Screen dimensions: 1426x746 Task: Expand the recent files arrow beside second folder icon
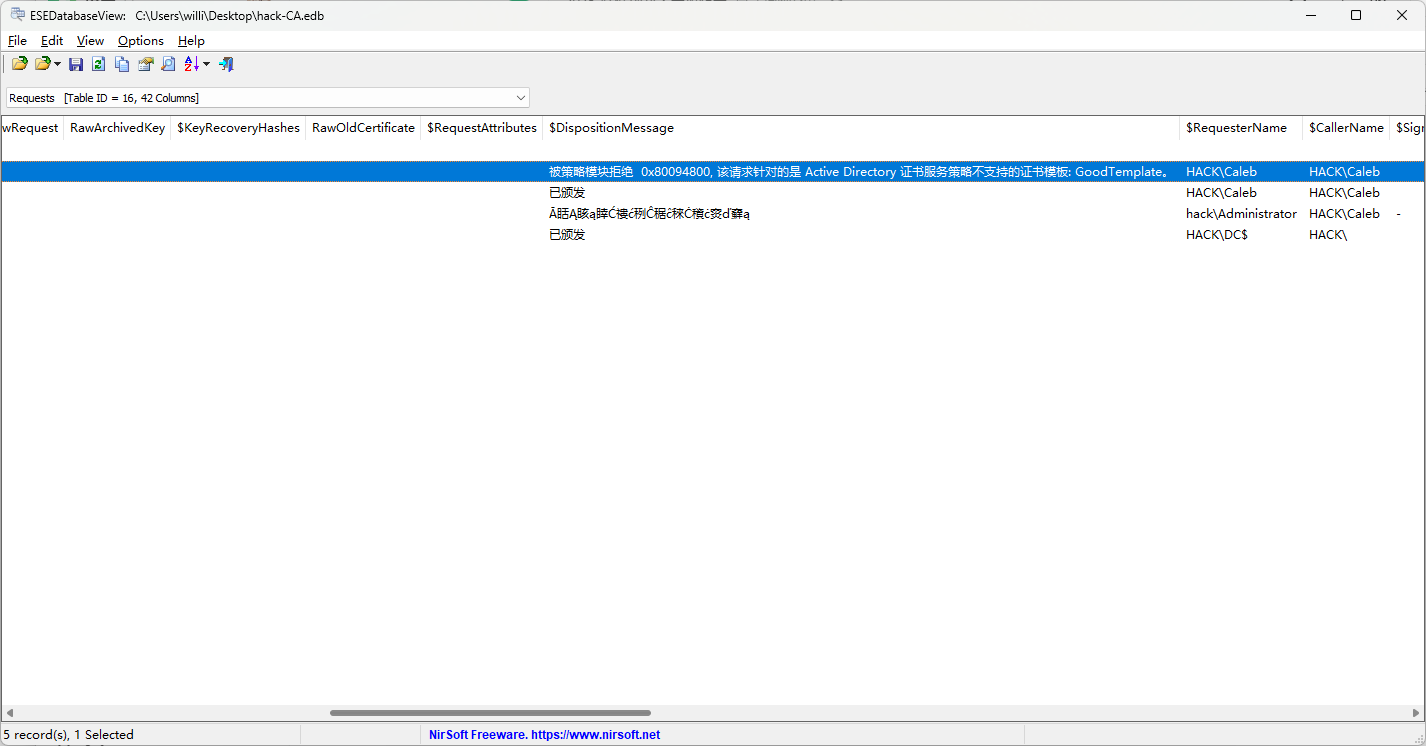pyautogui.click(x=58, y=64)
